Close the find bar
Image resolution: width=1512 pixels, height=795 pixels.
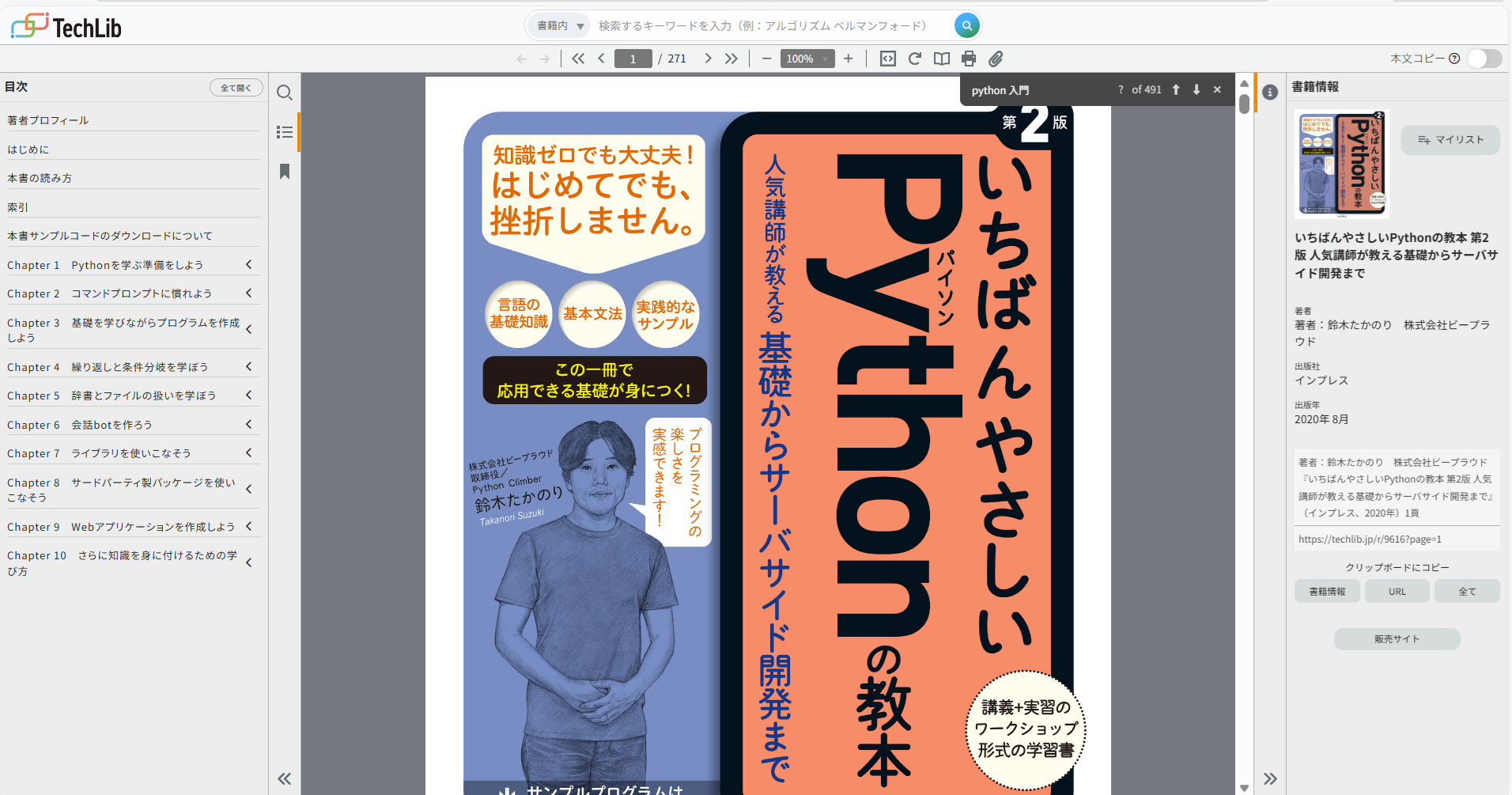point(1217,90)
